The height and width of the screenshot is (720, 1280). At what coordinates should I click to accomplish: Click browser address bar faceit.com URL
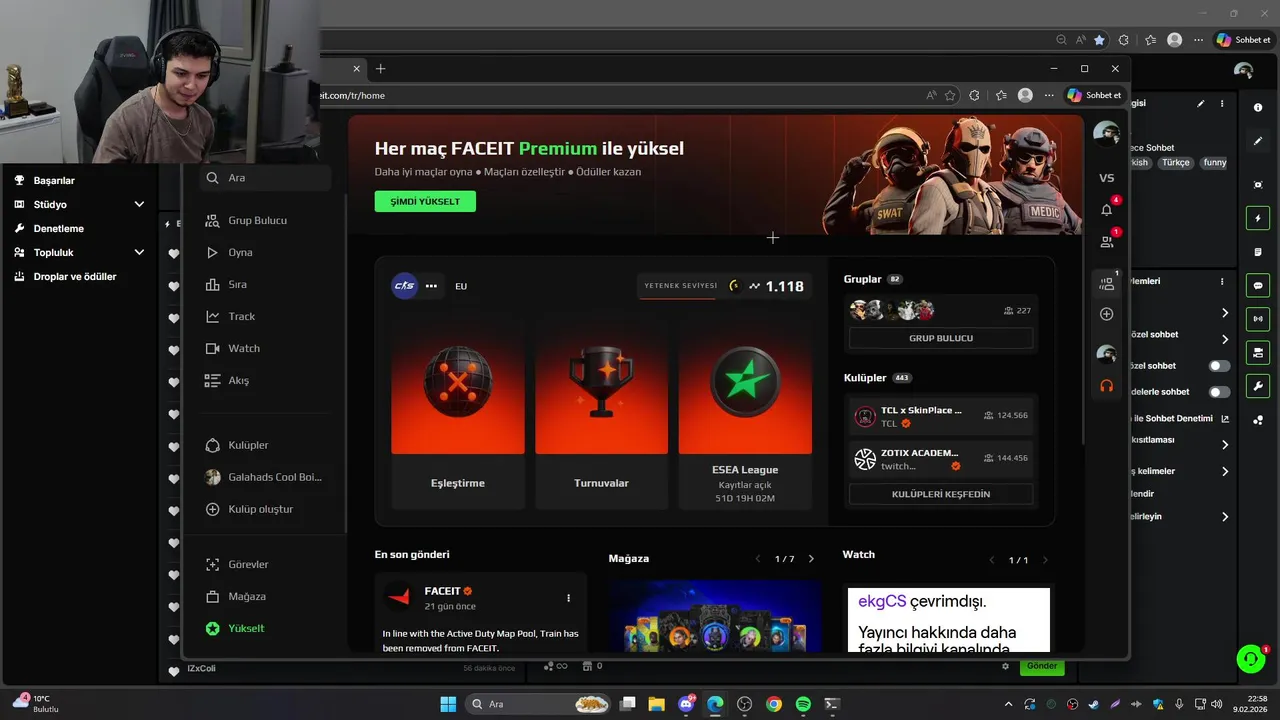pyautogui.click(x=353, y=95)
